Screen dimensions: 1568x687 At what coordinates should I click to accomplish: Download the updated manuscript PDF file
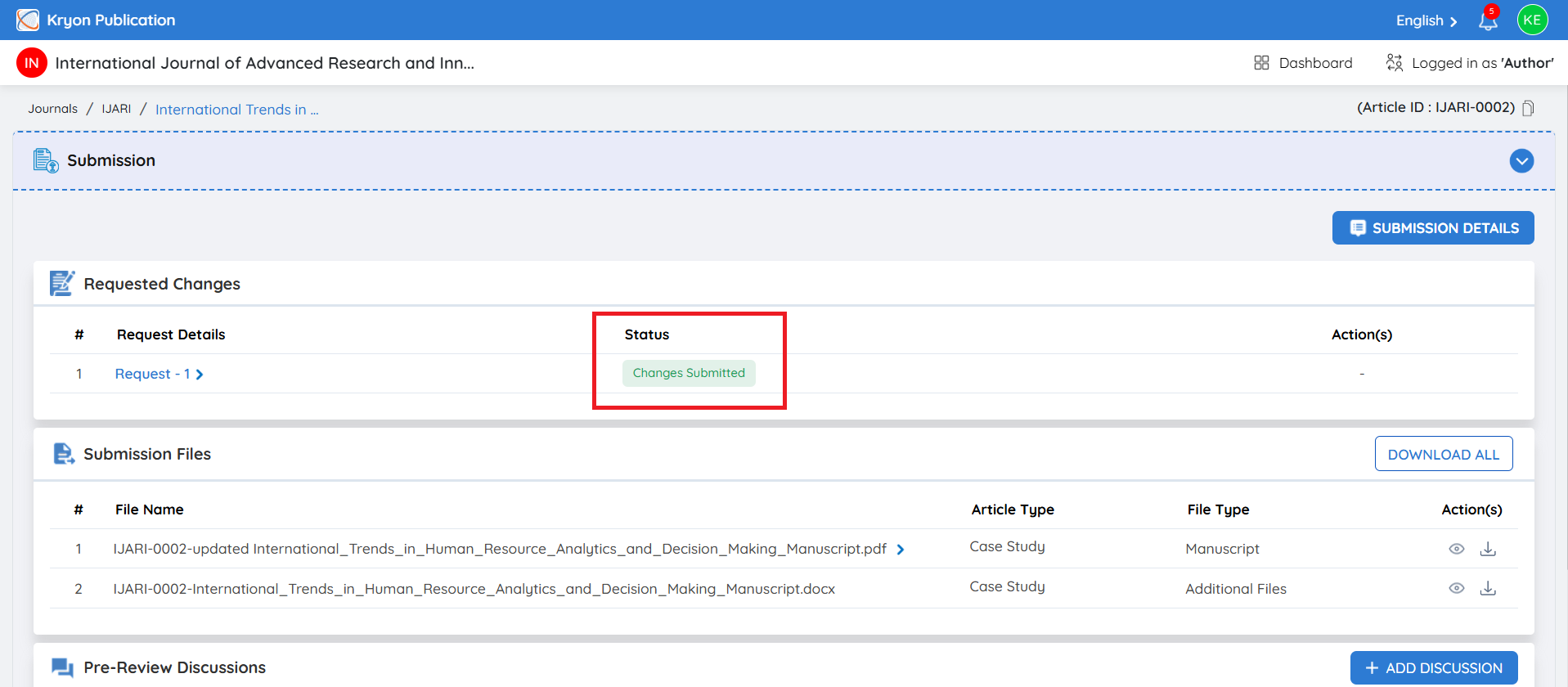[x=1488, y=549]
